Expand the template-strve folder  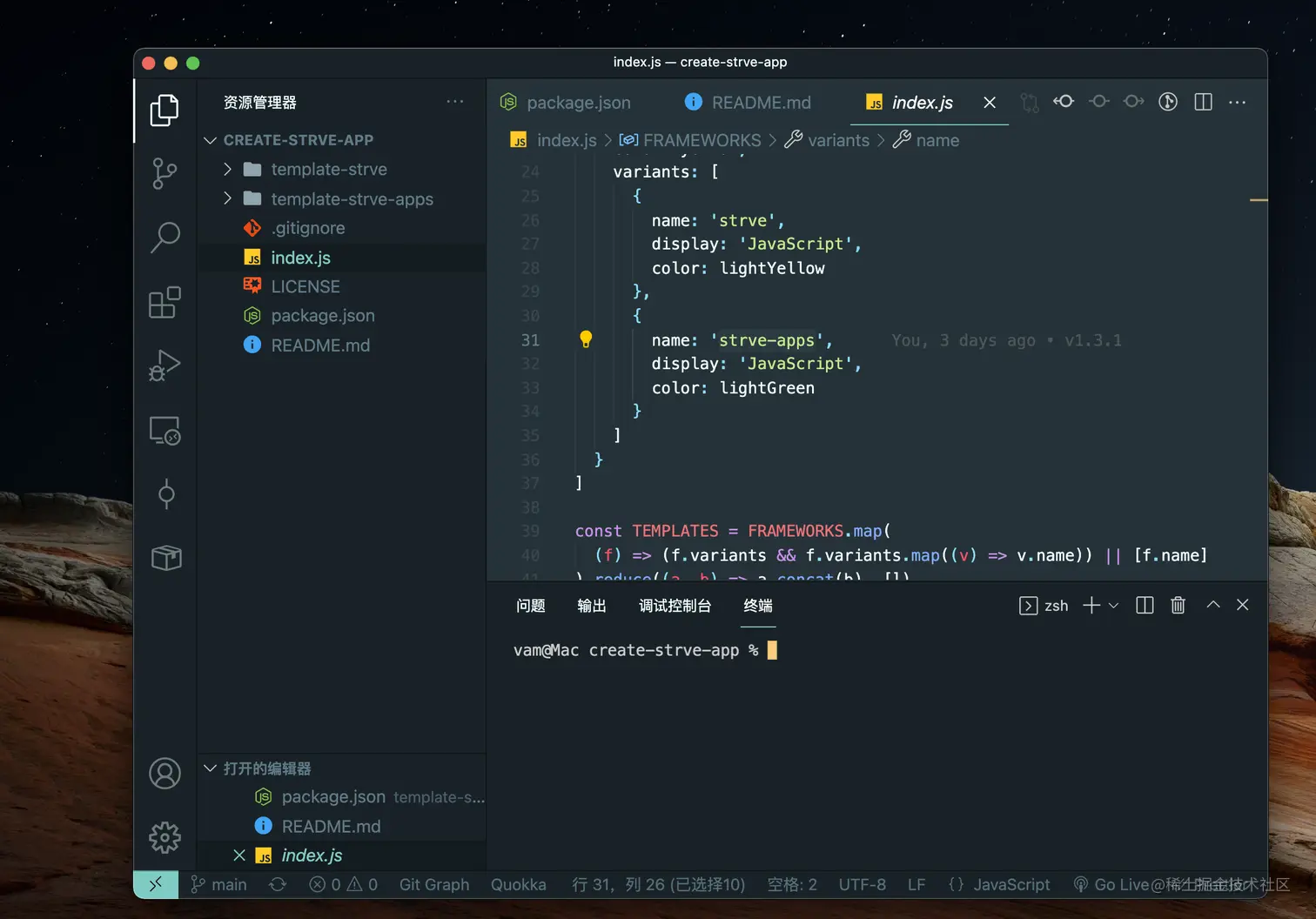click(227, 169)
